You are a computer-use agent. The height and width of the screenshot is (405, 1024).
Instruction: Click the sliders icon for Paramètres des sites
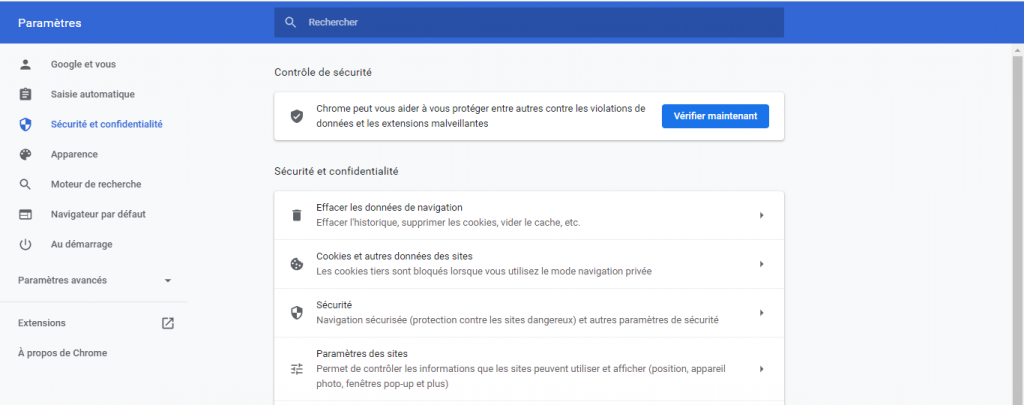296,369
